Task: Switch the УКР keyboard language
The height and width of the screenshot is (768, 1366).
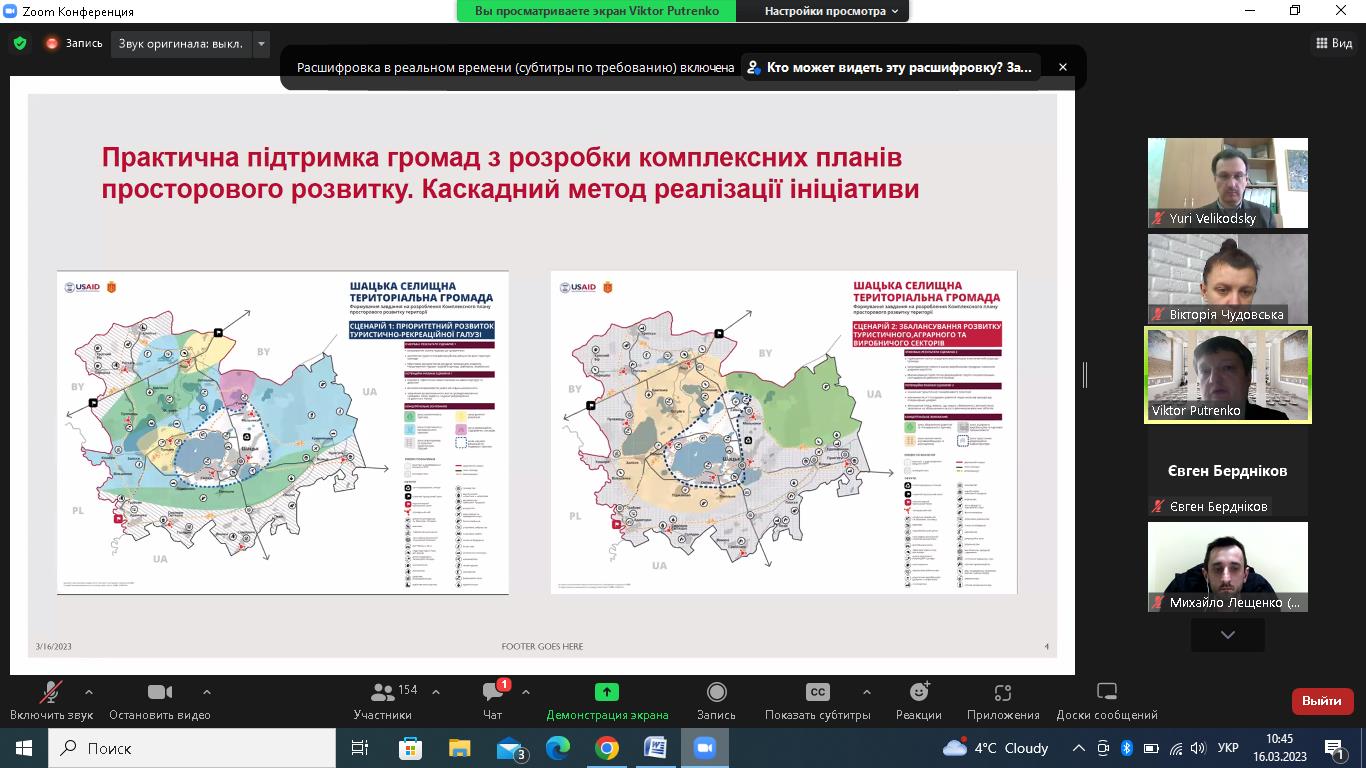Action: pyautogui.click(x=1230, y=748)
